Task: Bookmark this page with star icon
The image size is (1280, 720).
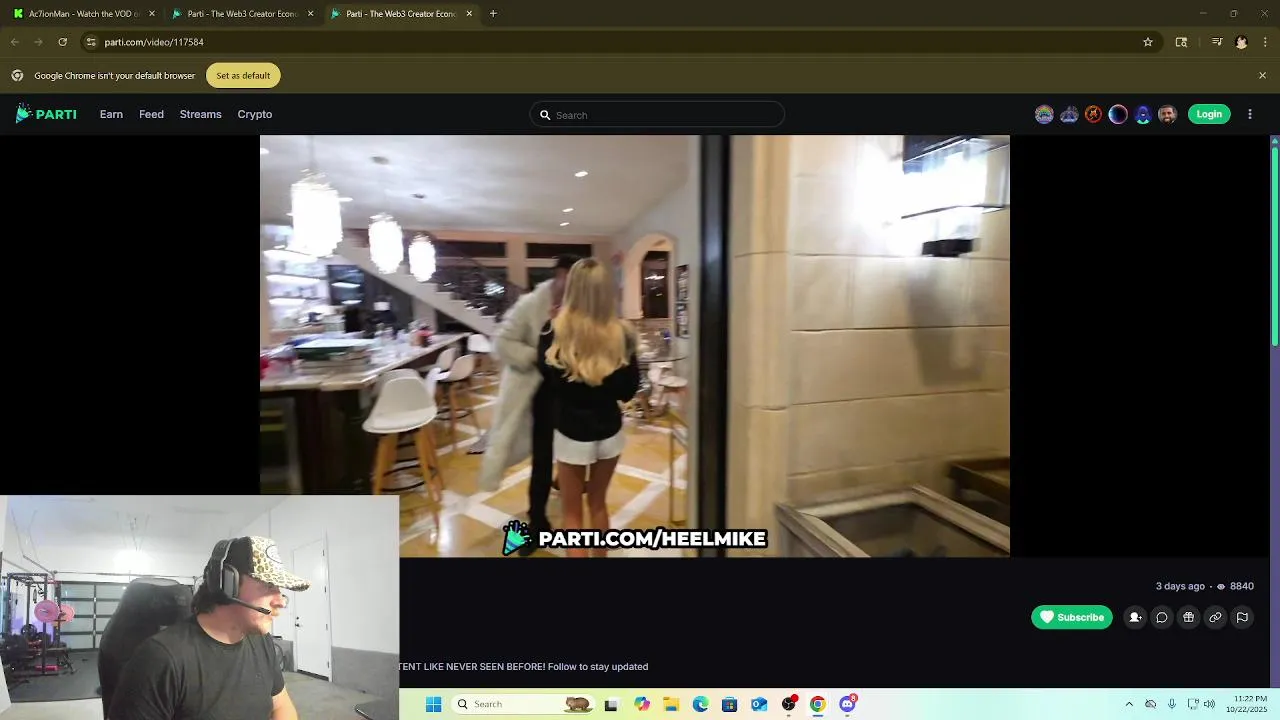Action: pyautogui.click(x=1148, y=42)
